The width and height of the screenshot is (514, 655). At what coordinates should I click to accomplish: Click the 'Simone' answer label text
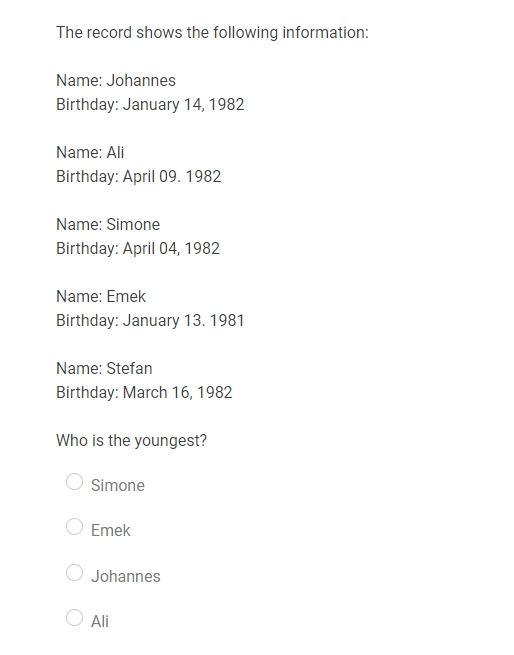click(118, 485)
